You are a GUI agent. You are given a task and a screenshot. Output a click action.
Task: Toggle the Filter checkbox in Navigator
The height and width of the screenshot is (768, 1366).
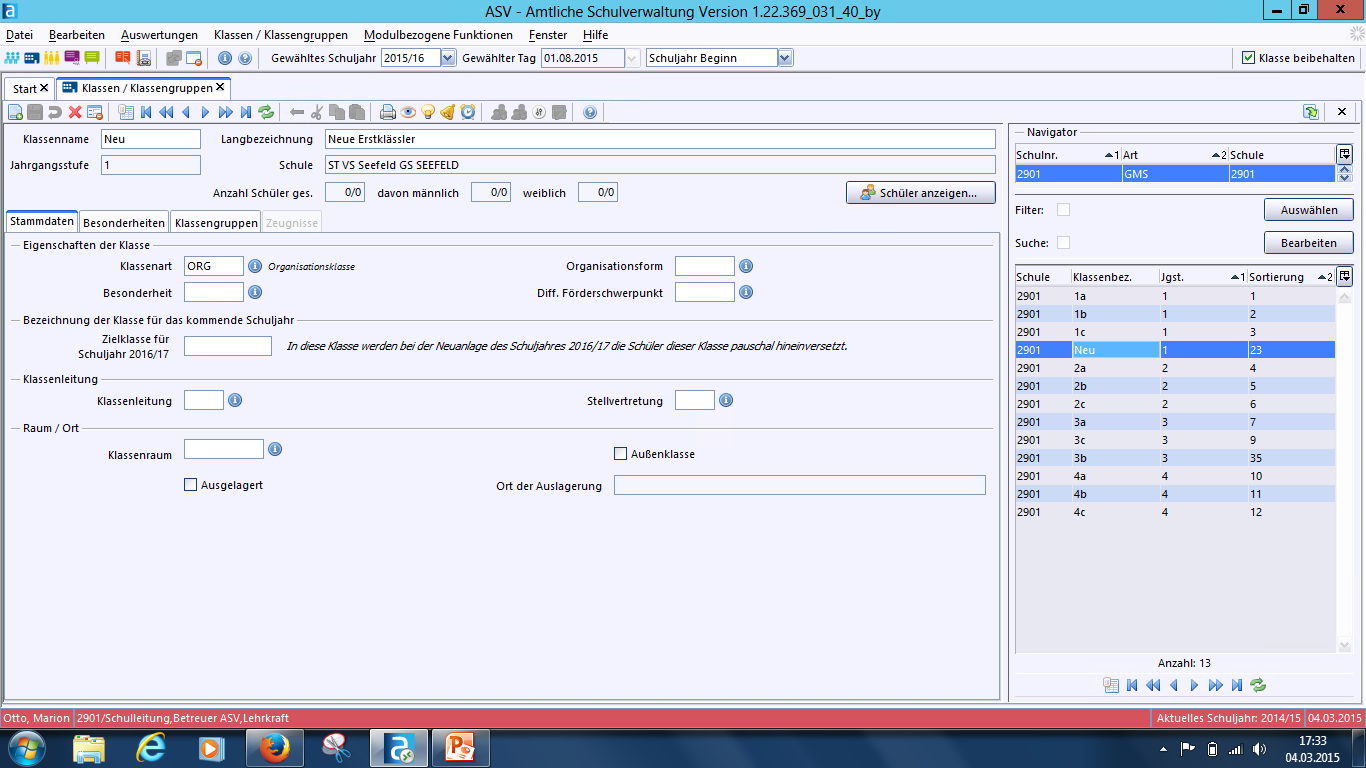tap(1064, 210)
